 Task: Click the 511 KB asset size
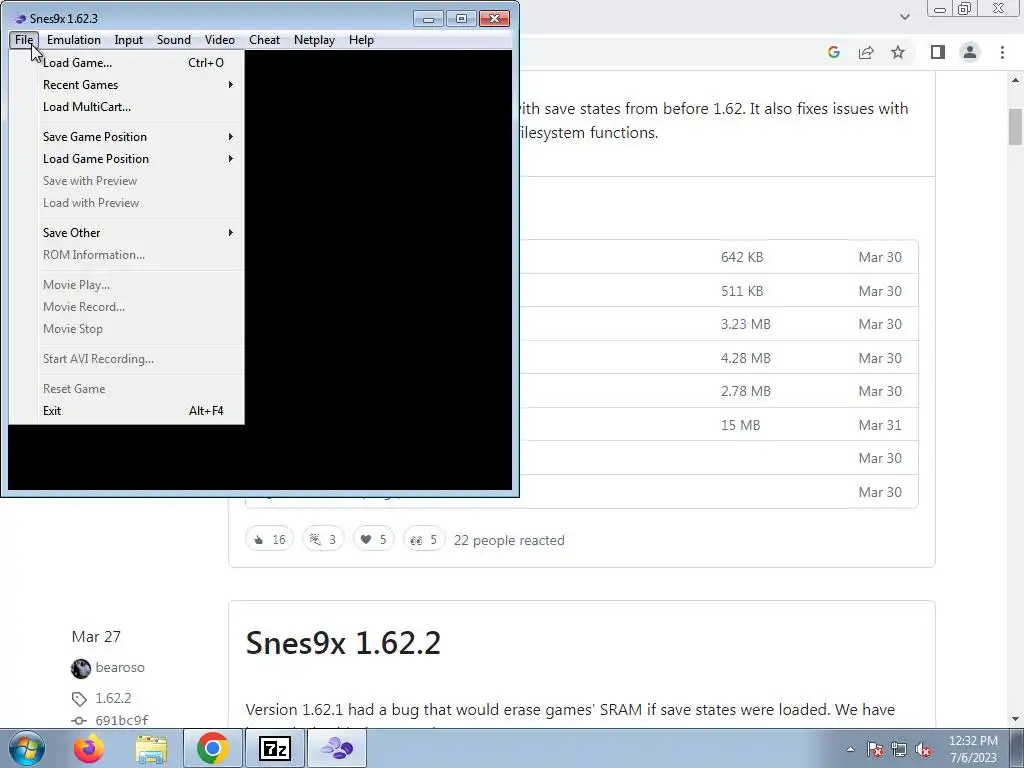742,291
